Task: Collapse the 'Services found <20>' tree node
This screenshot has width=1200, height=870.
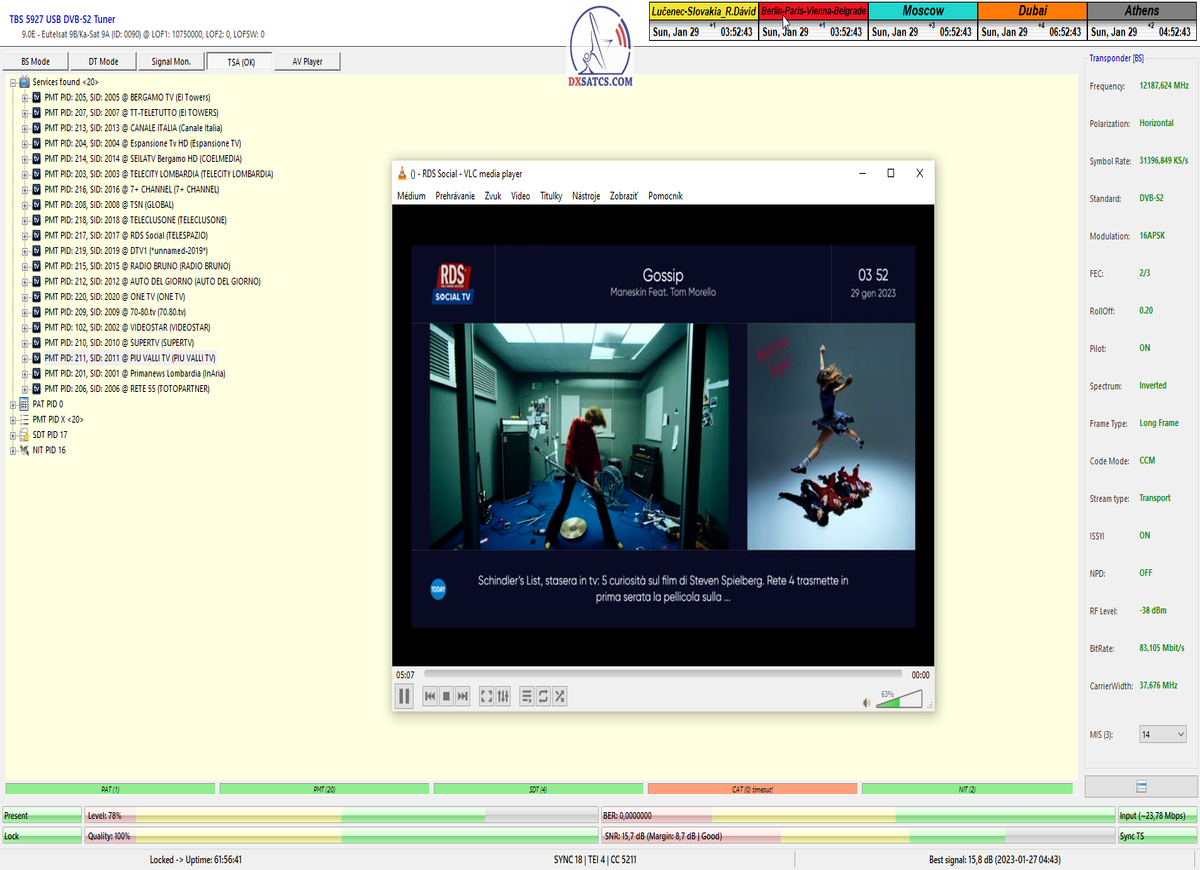Action: click(x=13, y=82)
